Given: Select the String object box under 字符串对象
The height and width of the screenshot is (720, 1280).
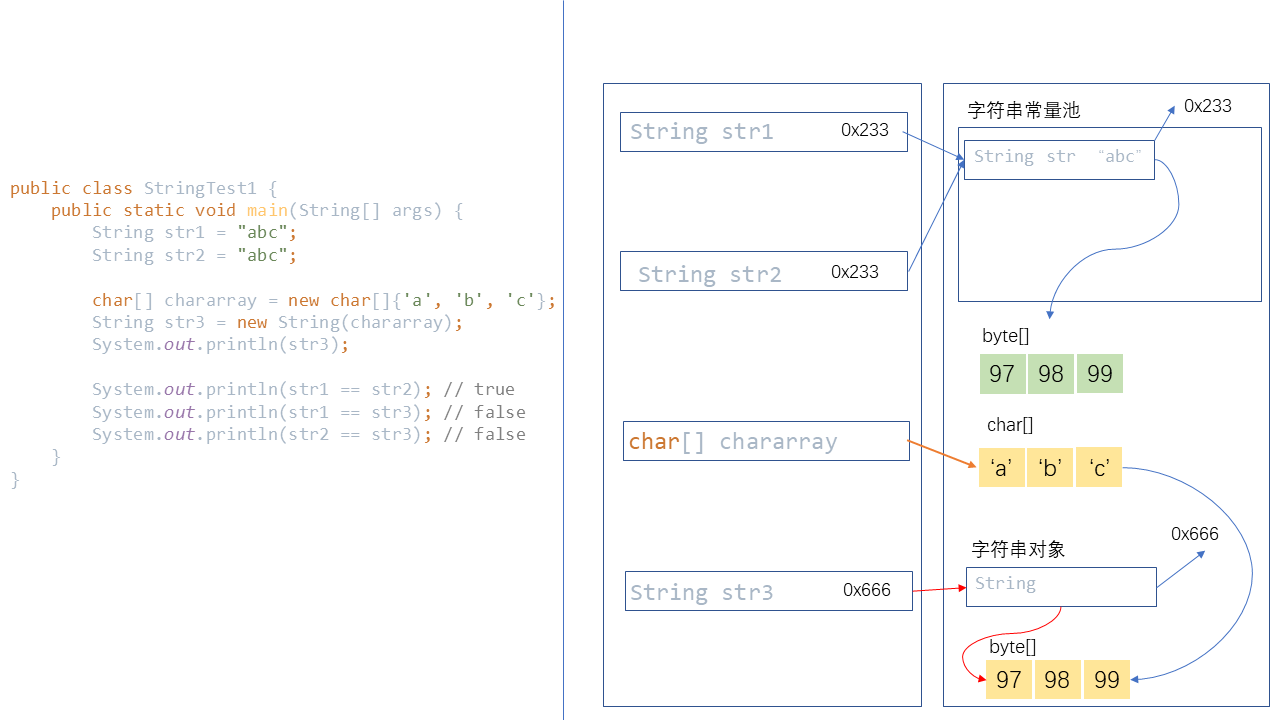Looking at the screenshot, I should (x=1061, y=586).
